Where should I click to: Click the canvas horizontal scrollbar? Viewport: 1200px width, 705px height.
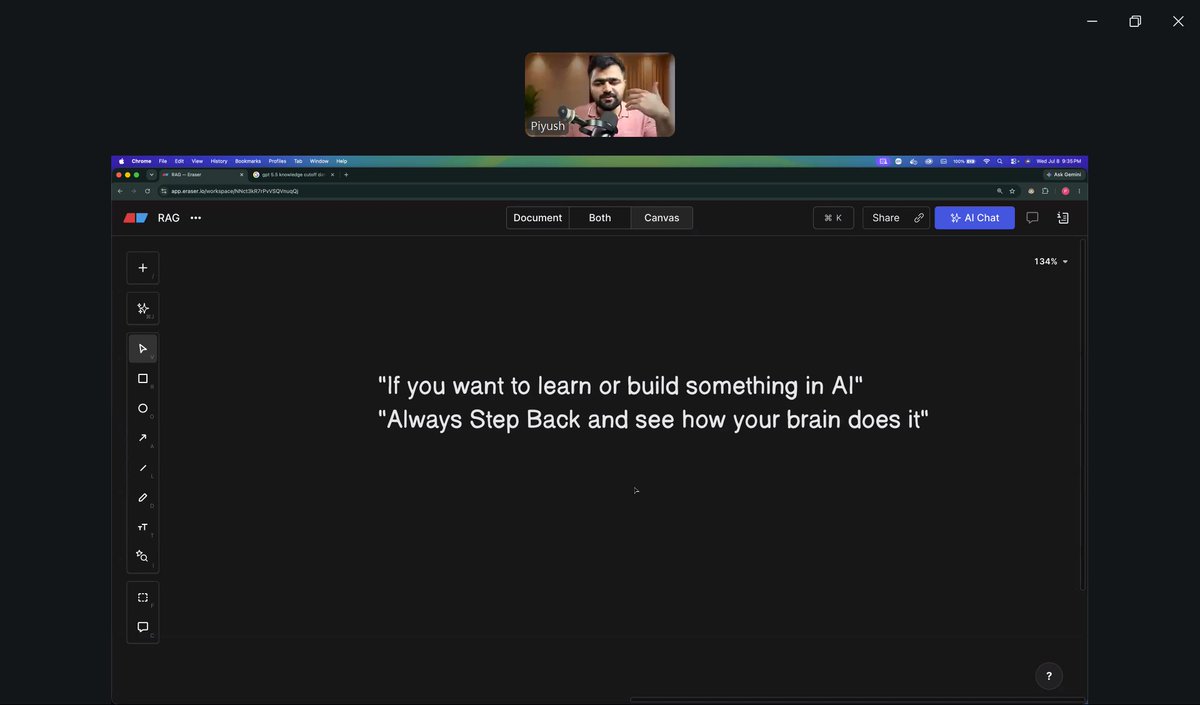[x=858, y=700]
